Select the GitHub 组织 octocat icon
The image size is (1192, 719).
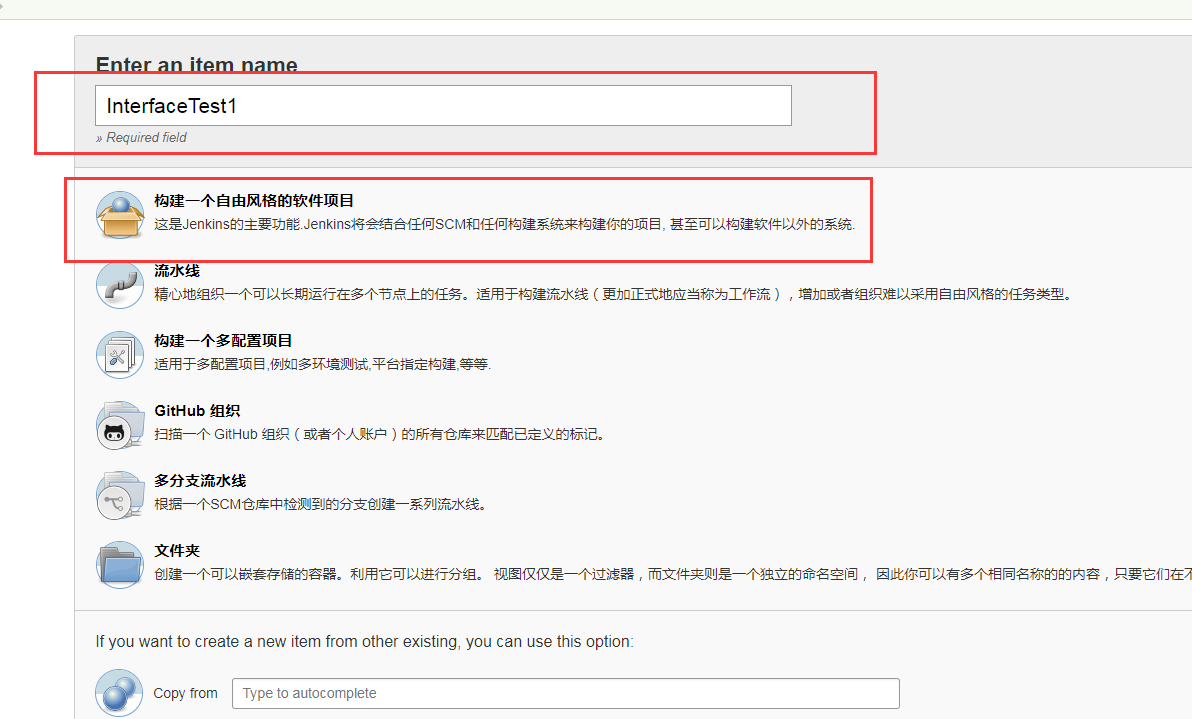tap(120, 425)
